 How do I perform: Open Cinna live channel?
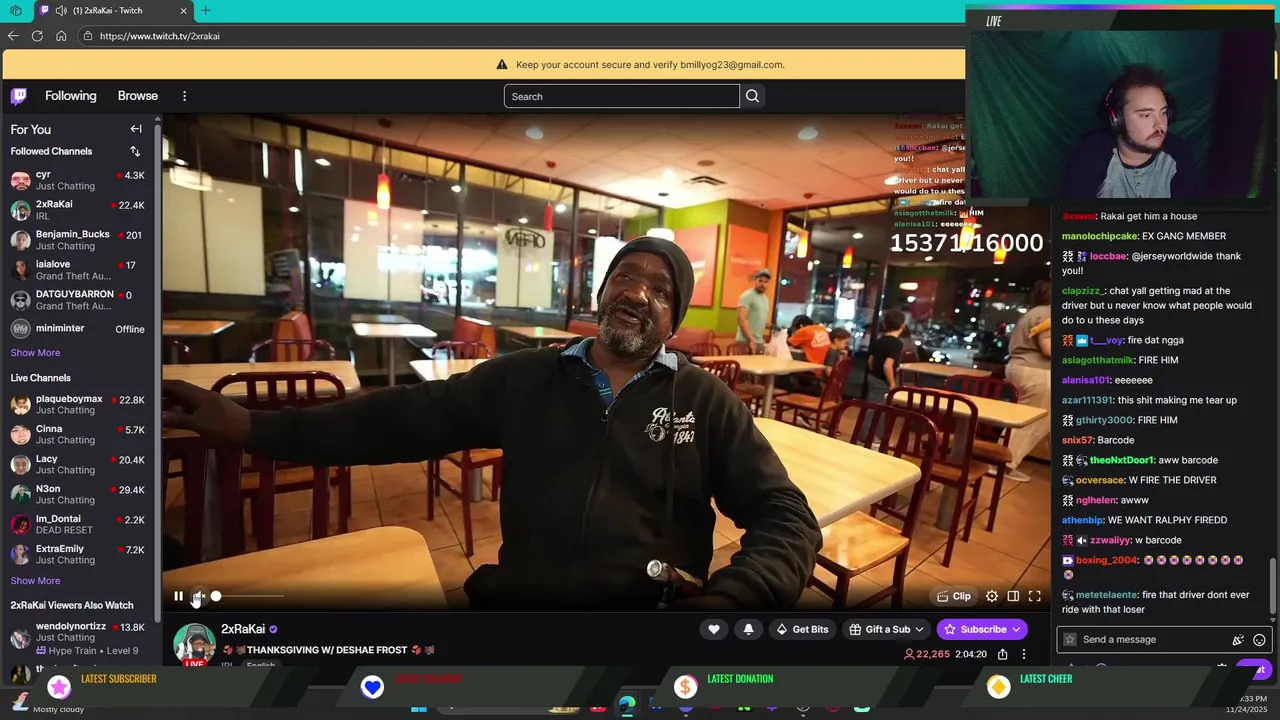78,435
